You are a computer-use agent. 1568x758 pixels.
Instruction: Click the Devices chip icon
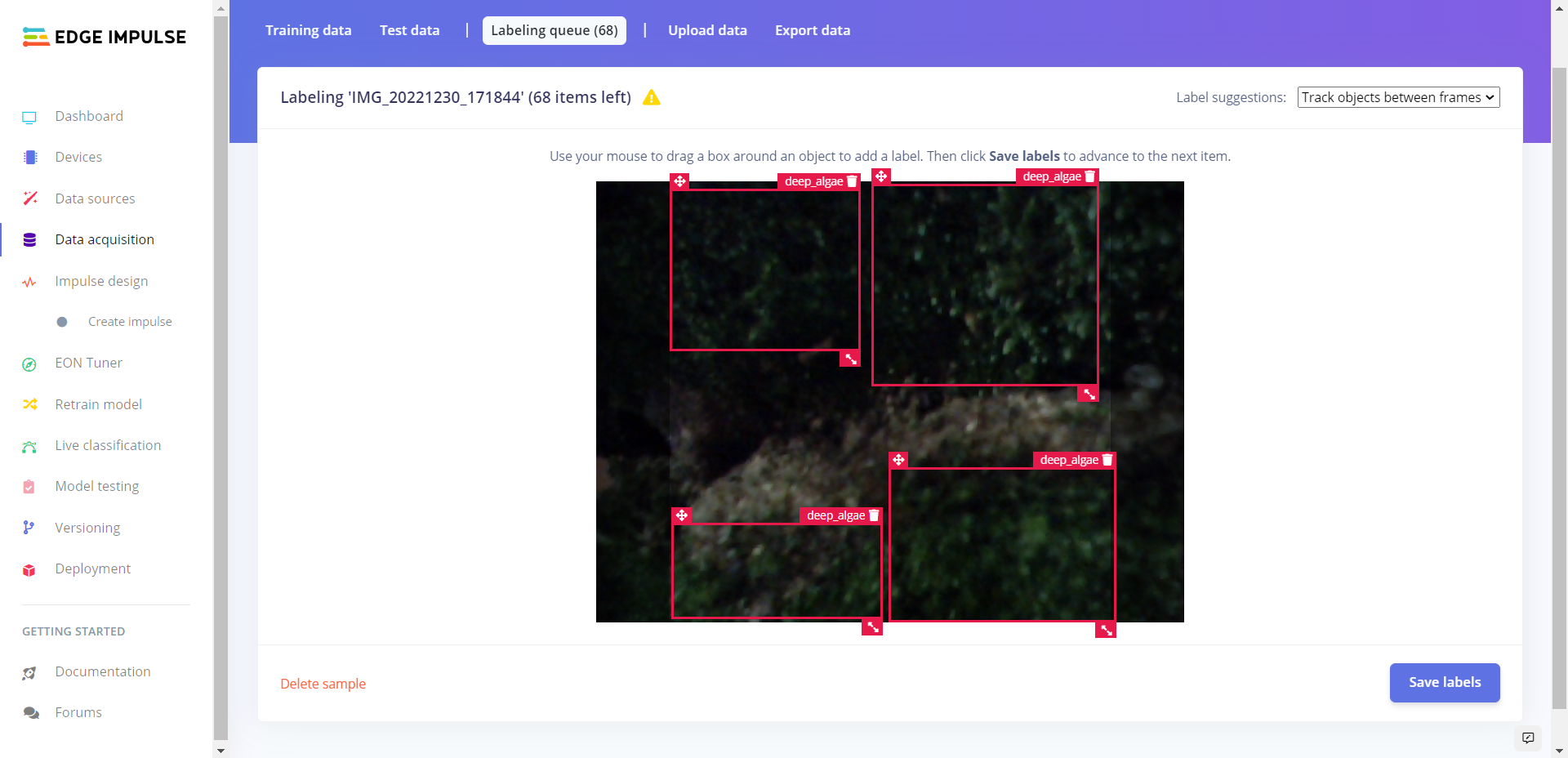[x=30, y=158]
